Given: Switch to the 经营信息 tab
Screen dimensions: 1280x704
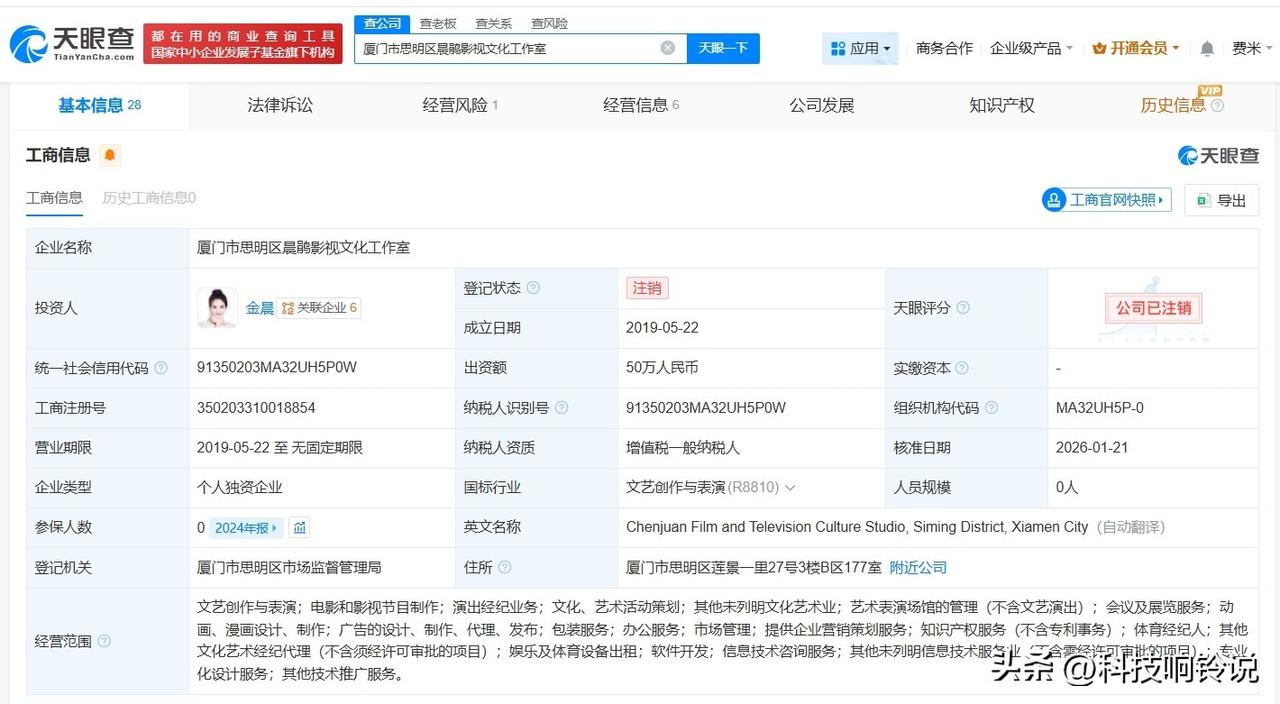Looking at the screenshot, I should [x=641, y=105].
